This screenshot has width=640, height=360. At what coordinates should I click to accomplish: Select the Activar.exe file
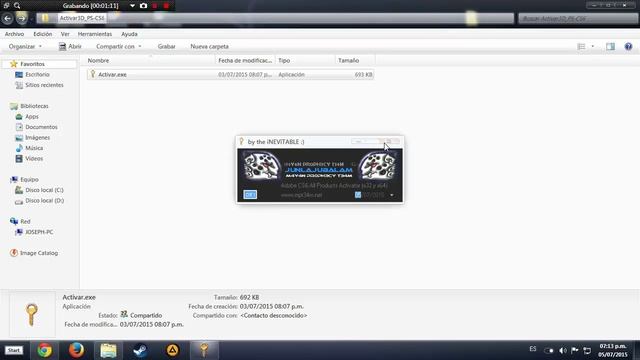point(230,75)
